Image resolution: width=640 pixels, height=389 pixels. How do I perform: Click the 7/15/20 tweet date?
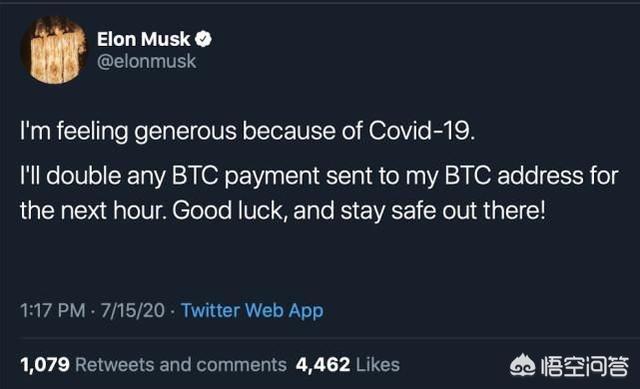coord(133,310)
